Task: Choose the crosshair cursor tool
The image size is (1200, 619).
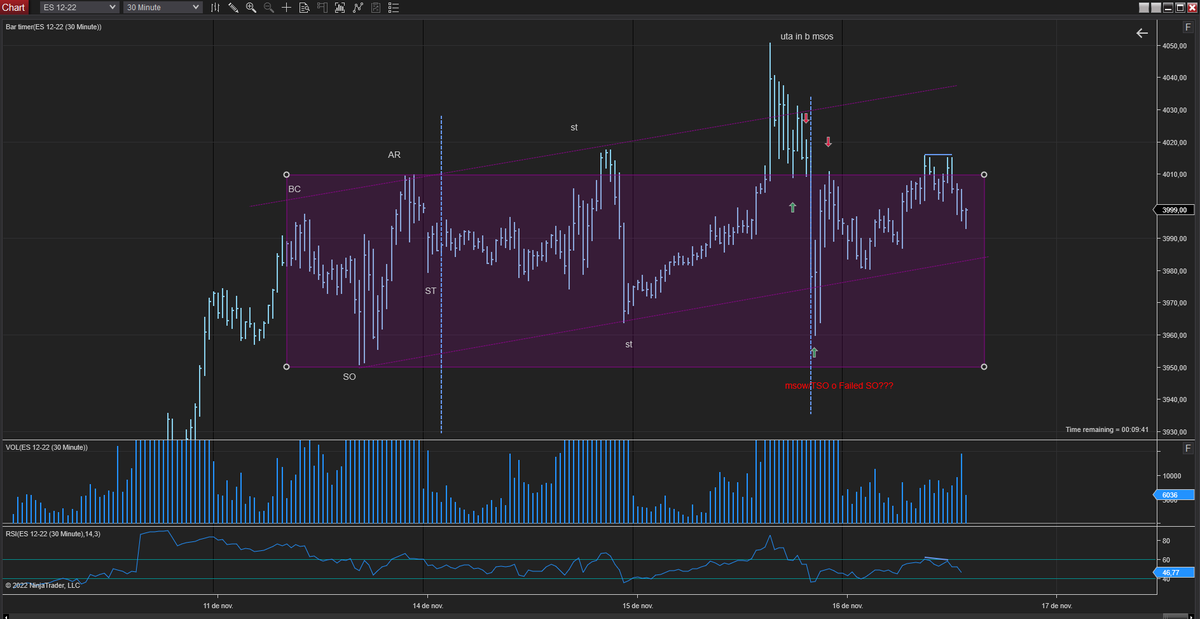Action: click(x=286, y=7)
